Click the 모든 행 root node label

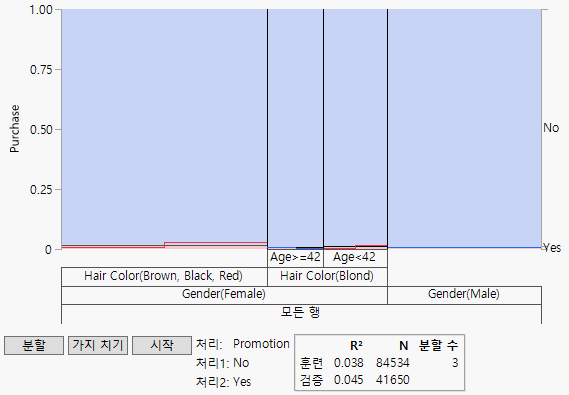pos(300,312)
